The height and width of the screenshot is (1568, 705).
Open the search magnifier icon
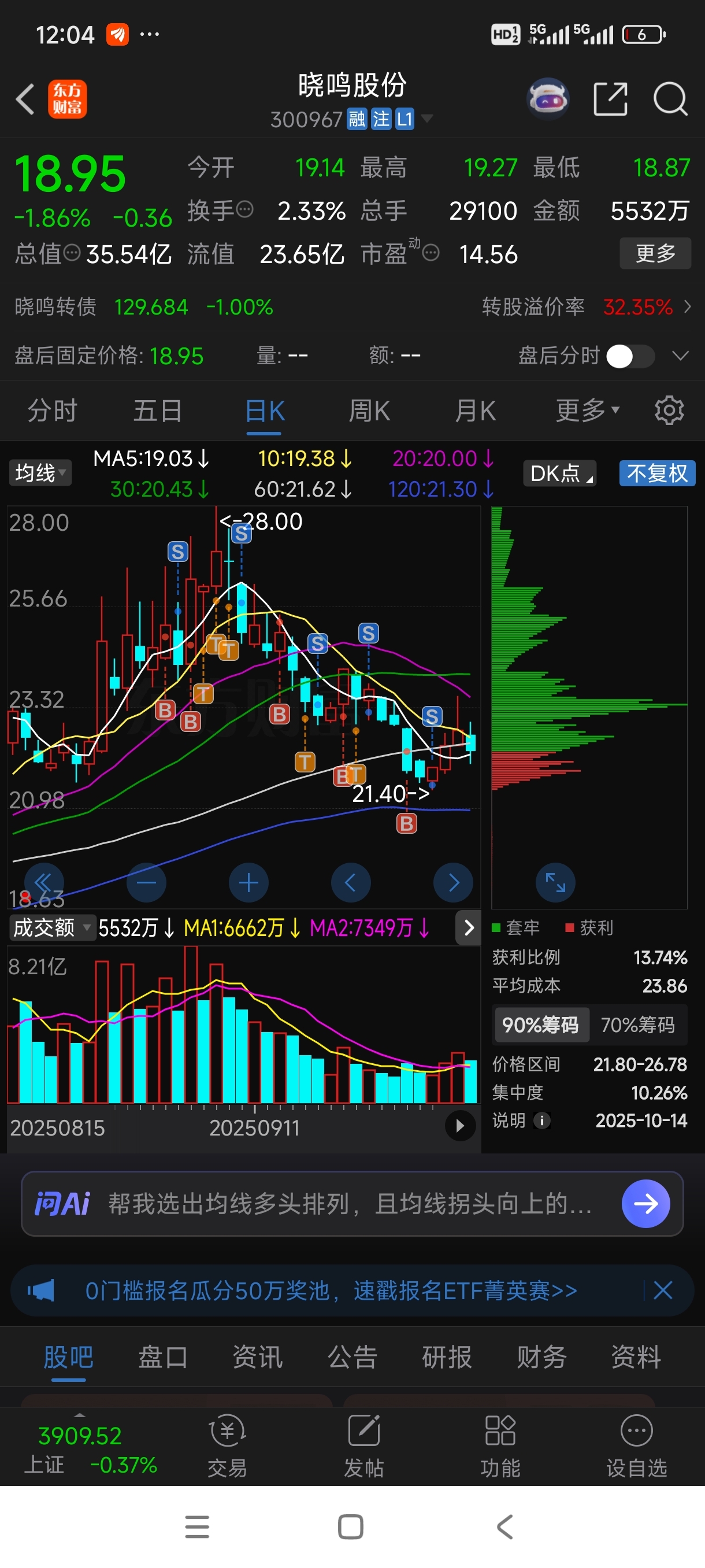(x=670, y=99)
